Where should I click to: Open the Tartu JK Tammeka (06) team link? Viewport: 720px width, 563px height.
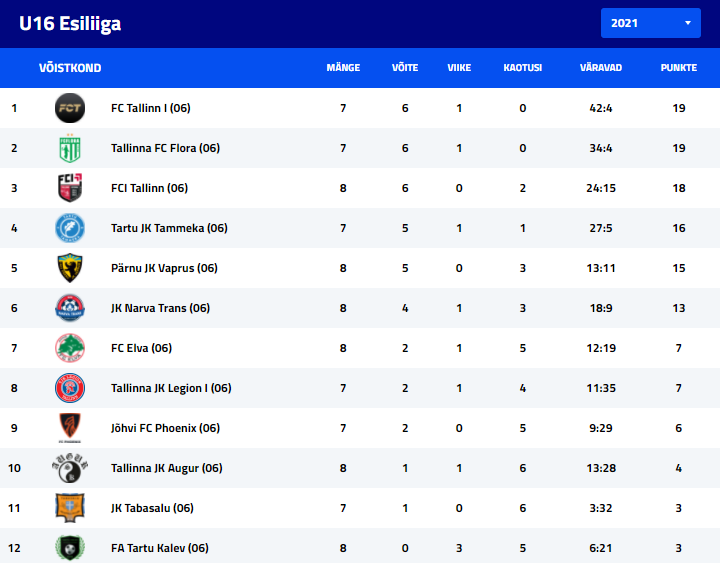[169, 228]
